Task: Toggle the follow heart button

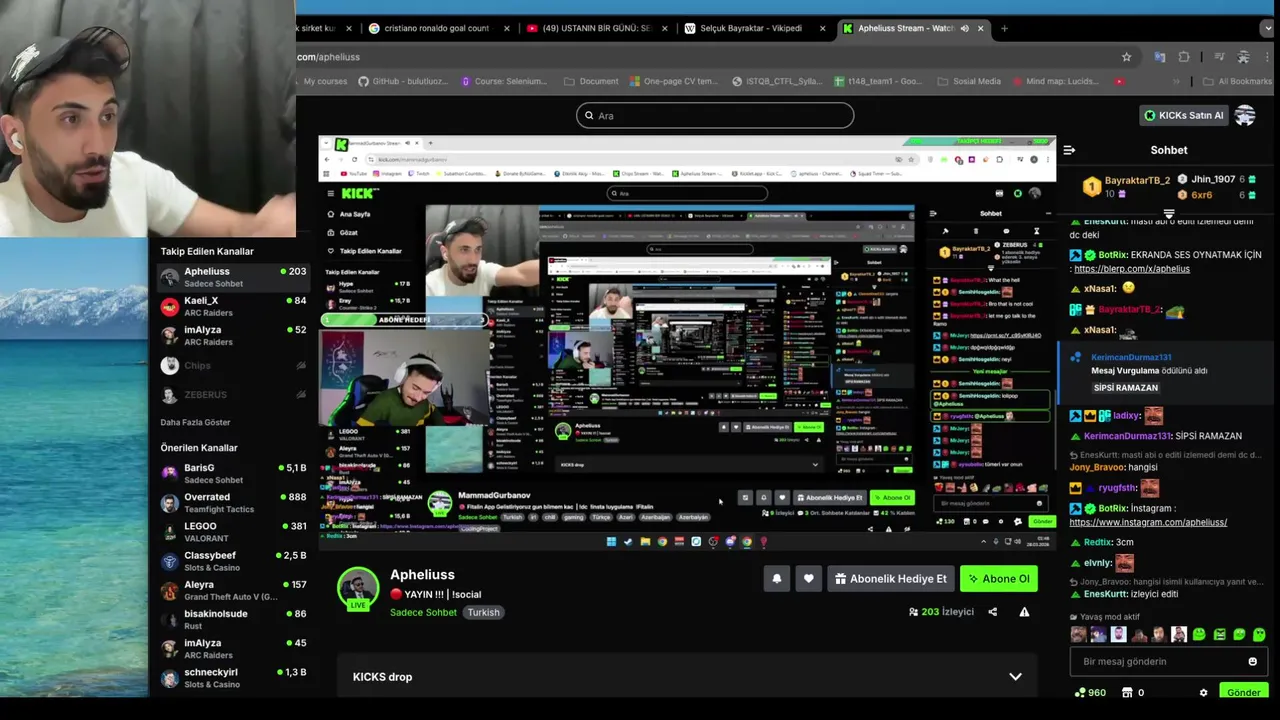Action: pyautogui.click(x=808, y=579)
